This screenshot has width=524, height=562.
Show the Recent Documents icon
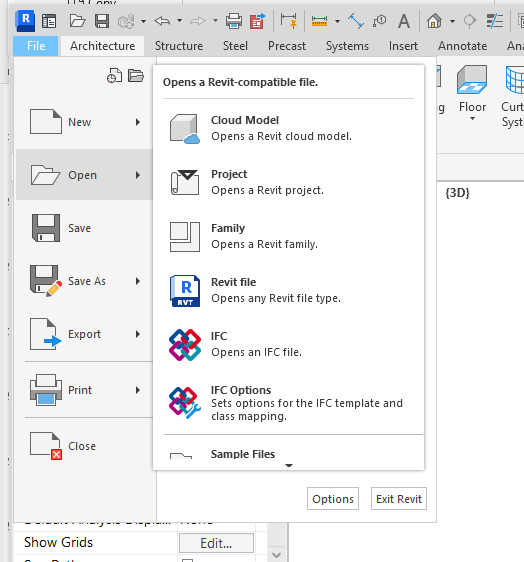(x=114, y=76)
